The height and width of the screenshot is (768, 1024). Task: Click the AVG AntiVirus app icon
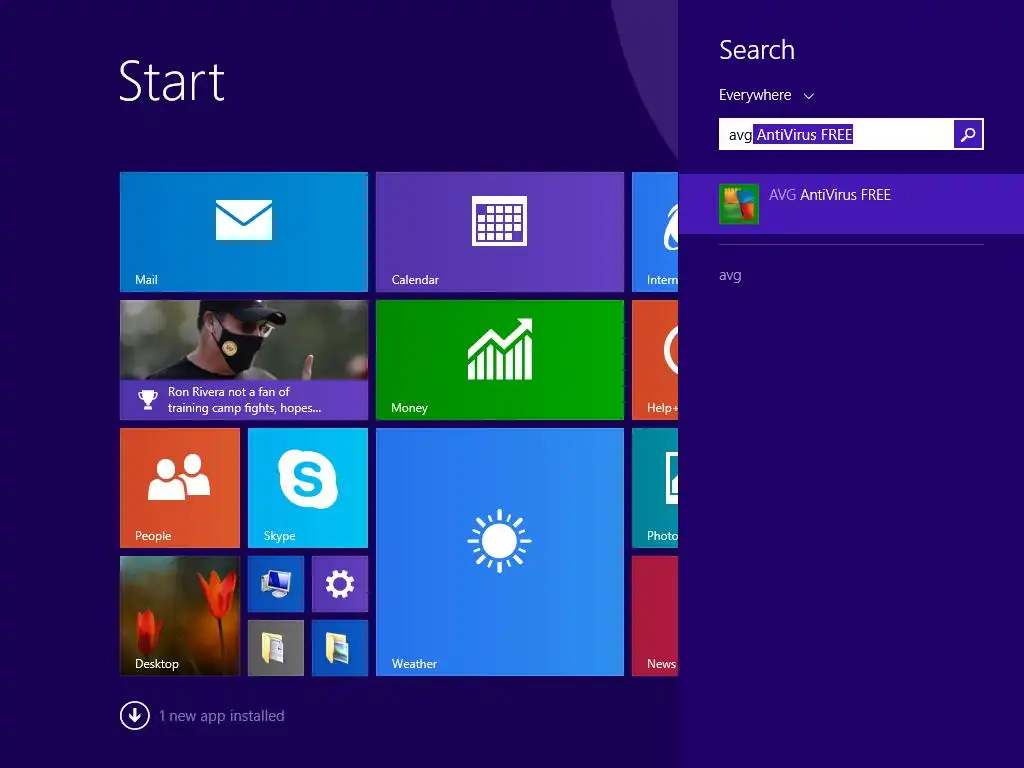coord(739,204)
